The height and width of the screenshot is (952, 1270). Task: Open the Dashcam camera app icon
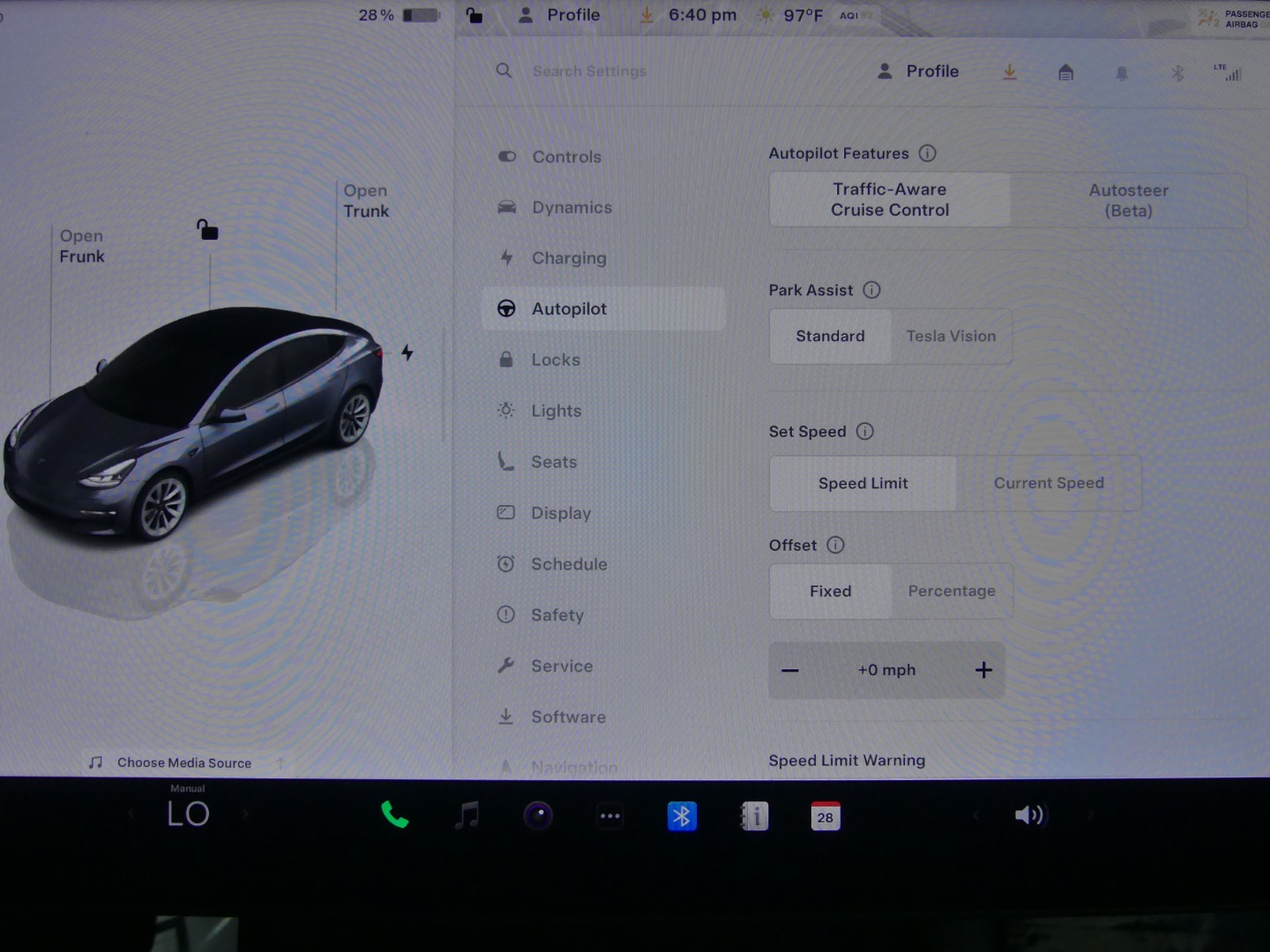pos(538,815)
